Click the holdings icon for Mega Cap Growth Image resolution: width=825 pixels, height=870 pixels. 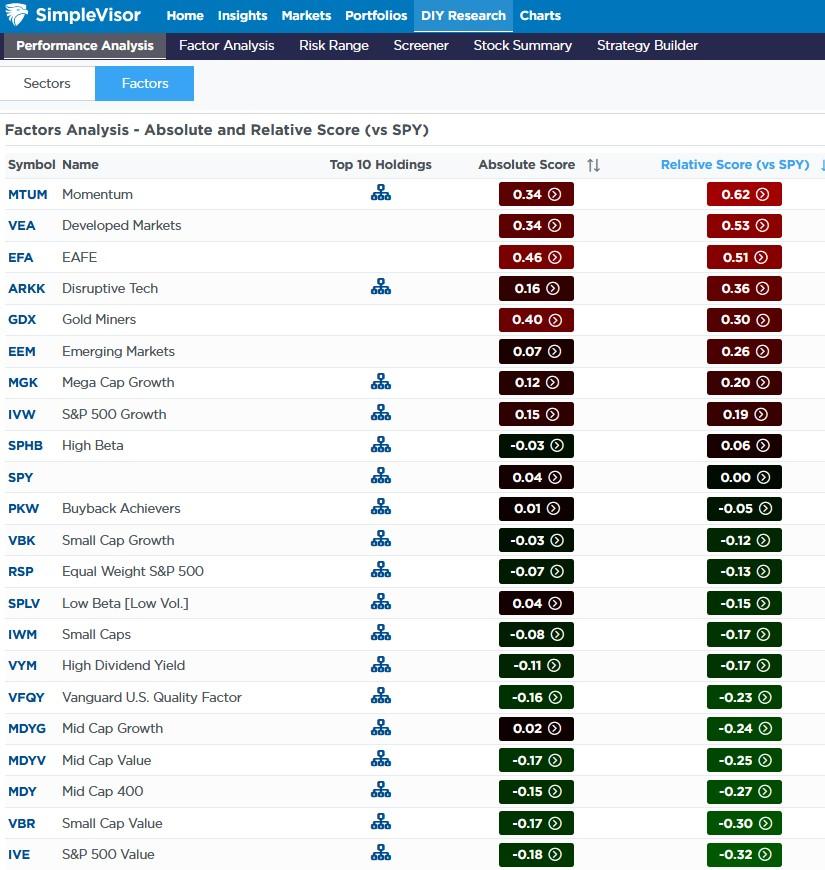tap(380, 382)
